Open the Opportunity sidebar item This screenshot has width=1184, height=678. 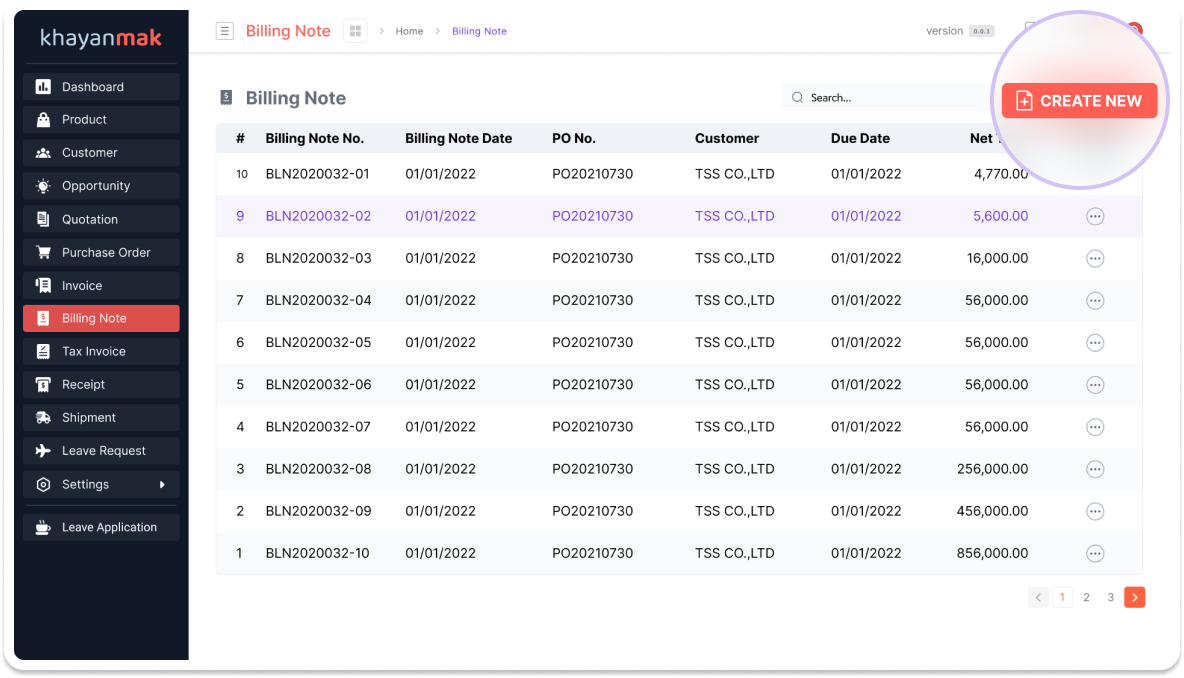coord(101,186)
